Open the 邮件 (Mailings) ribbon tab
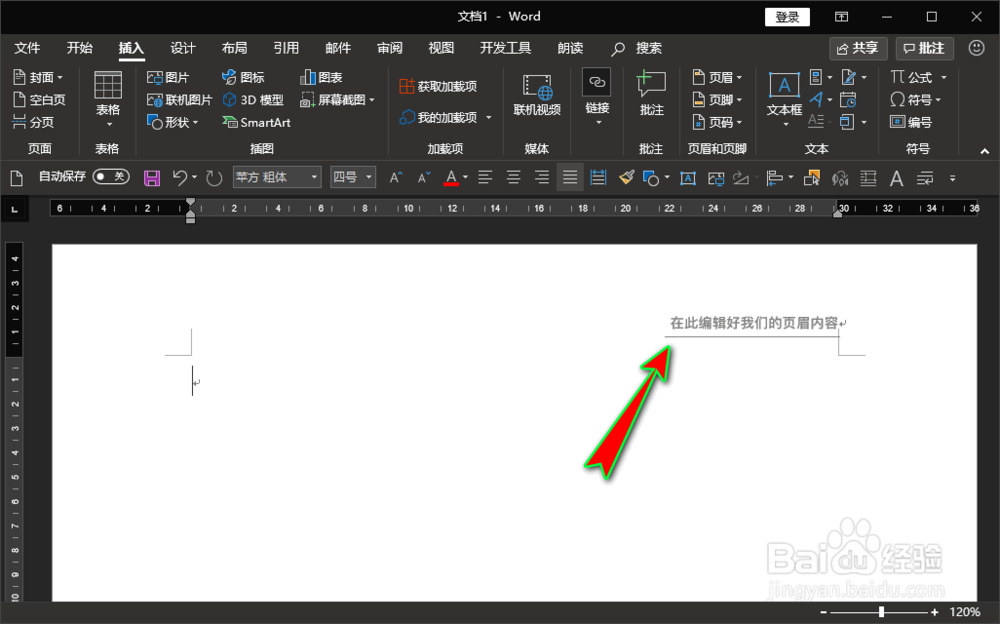The image size is (1000, 624). pyautogui.click(x=337, y=47)
